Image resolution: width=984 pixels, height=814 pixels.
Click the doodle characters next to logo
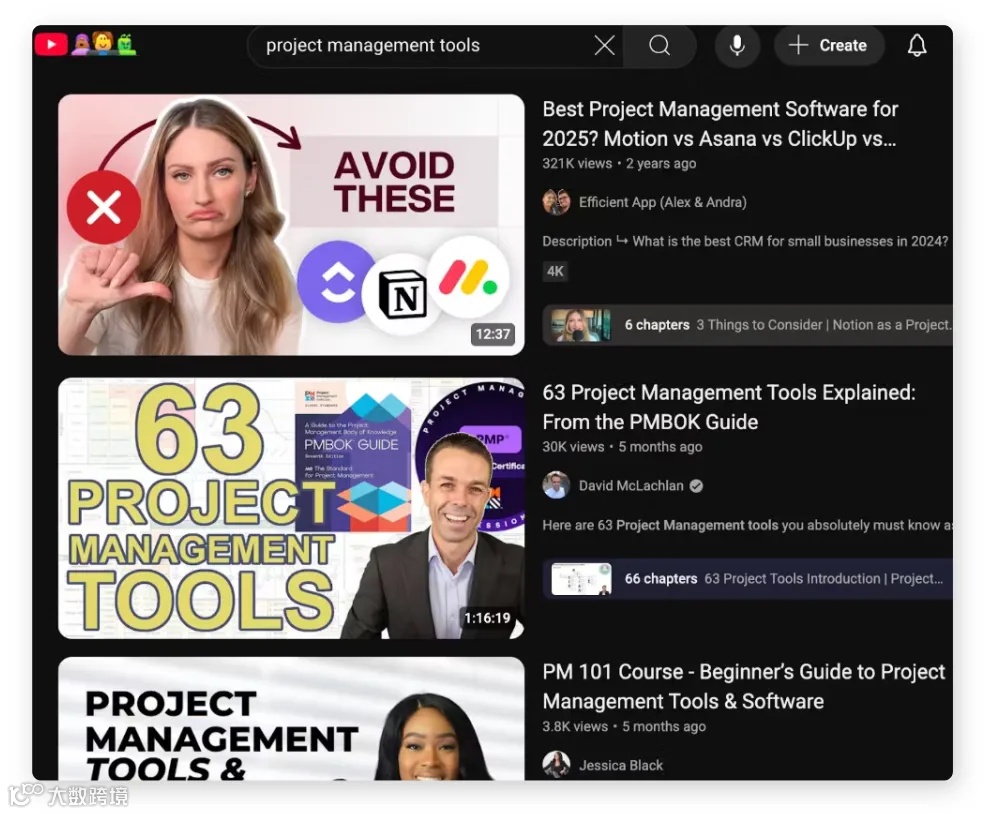tap(104, 44)
